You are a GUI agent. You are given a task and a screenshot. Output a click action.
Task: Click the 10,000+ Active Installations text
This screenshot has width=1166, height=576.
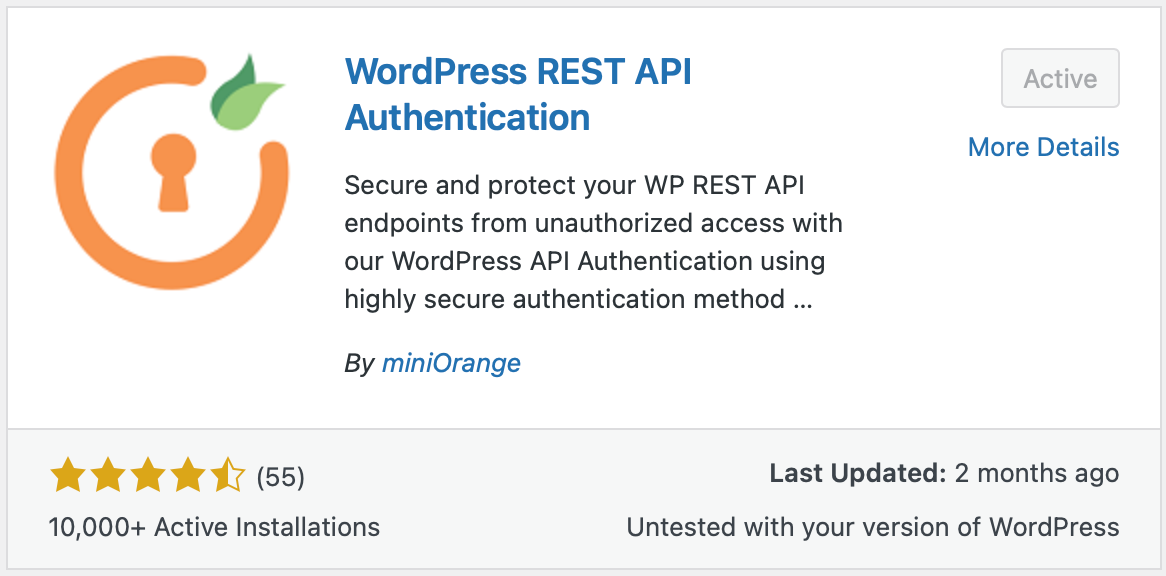[214, 526]
